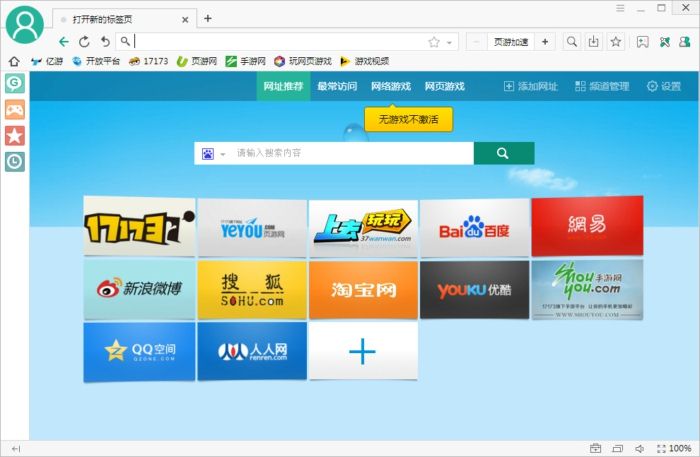Open the Baidu 百度 tile
Screen dimensions: 700x457
[x=475, y=228]
